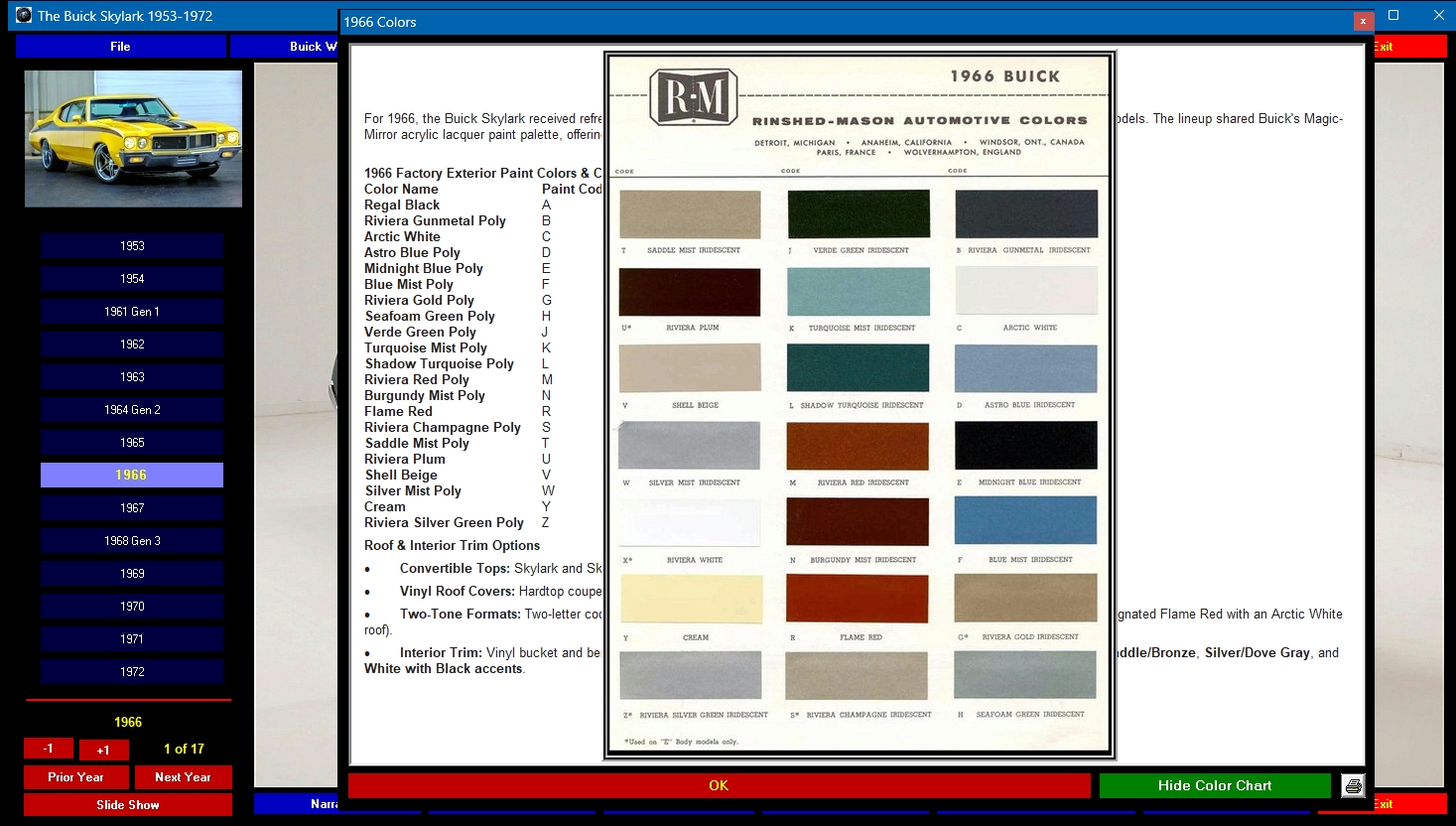
Task: Go to Prior Year
Action: pos(76,777)
